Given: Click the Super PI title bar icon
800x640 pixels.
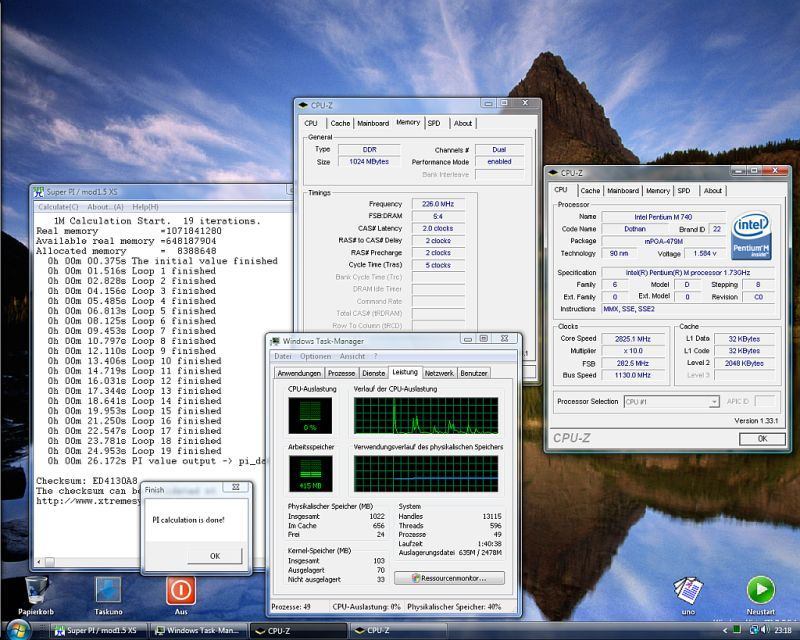Looking at the screenshot, I should [39, 192].
